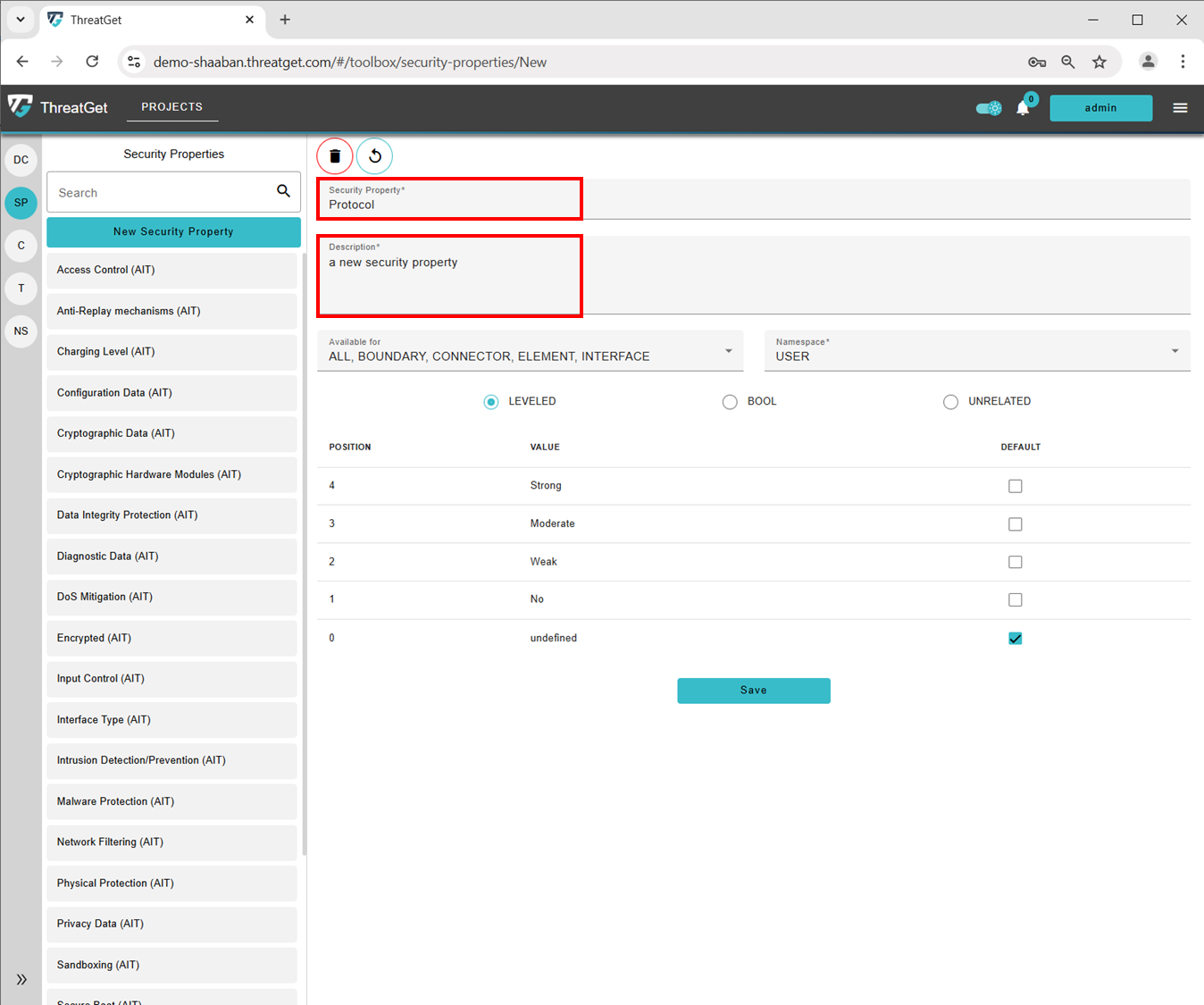Image resolution: width=1204 pixels, height=1005 pixels.
Task: Click the ThreatGet logo in header
Action: point(58,107)
